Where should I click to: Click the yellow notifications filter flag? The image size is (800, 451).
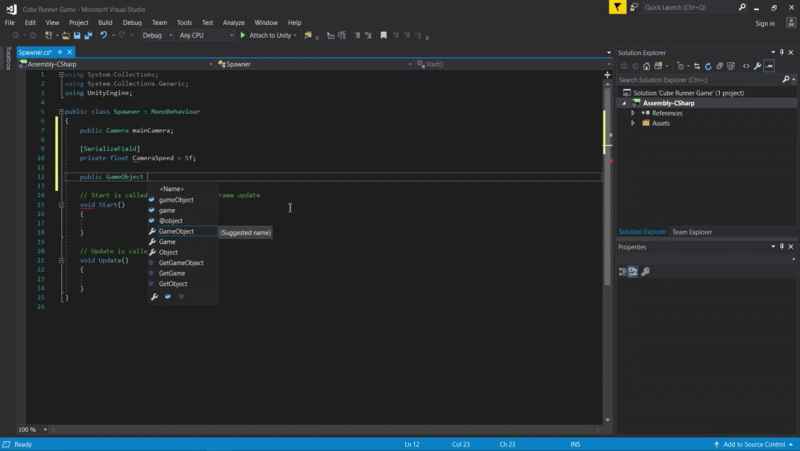pyautogui.click(x=617, y=7)
